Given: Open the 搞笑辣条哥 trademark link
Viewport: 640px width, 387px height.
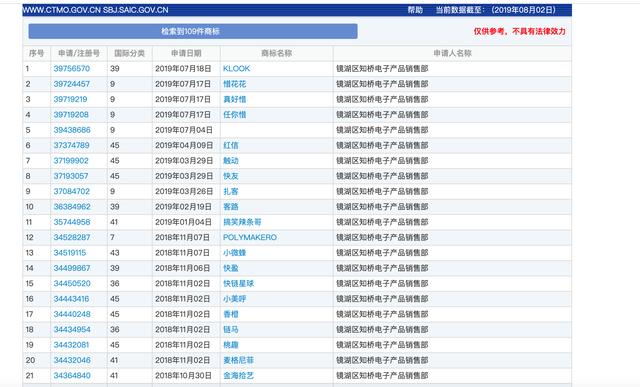Looking at the screenshot, I should click(x=242, y=222).
